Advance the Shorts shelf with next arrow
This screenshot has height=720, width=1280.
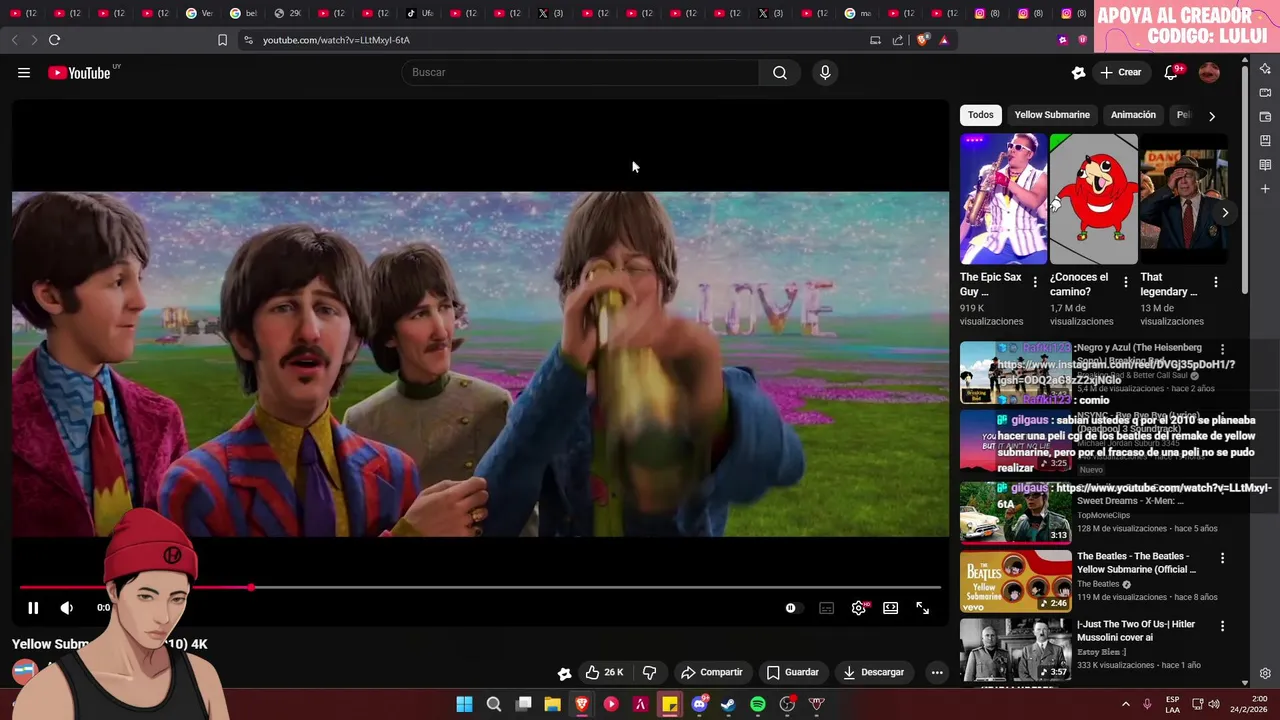coord(1225,212)
